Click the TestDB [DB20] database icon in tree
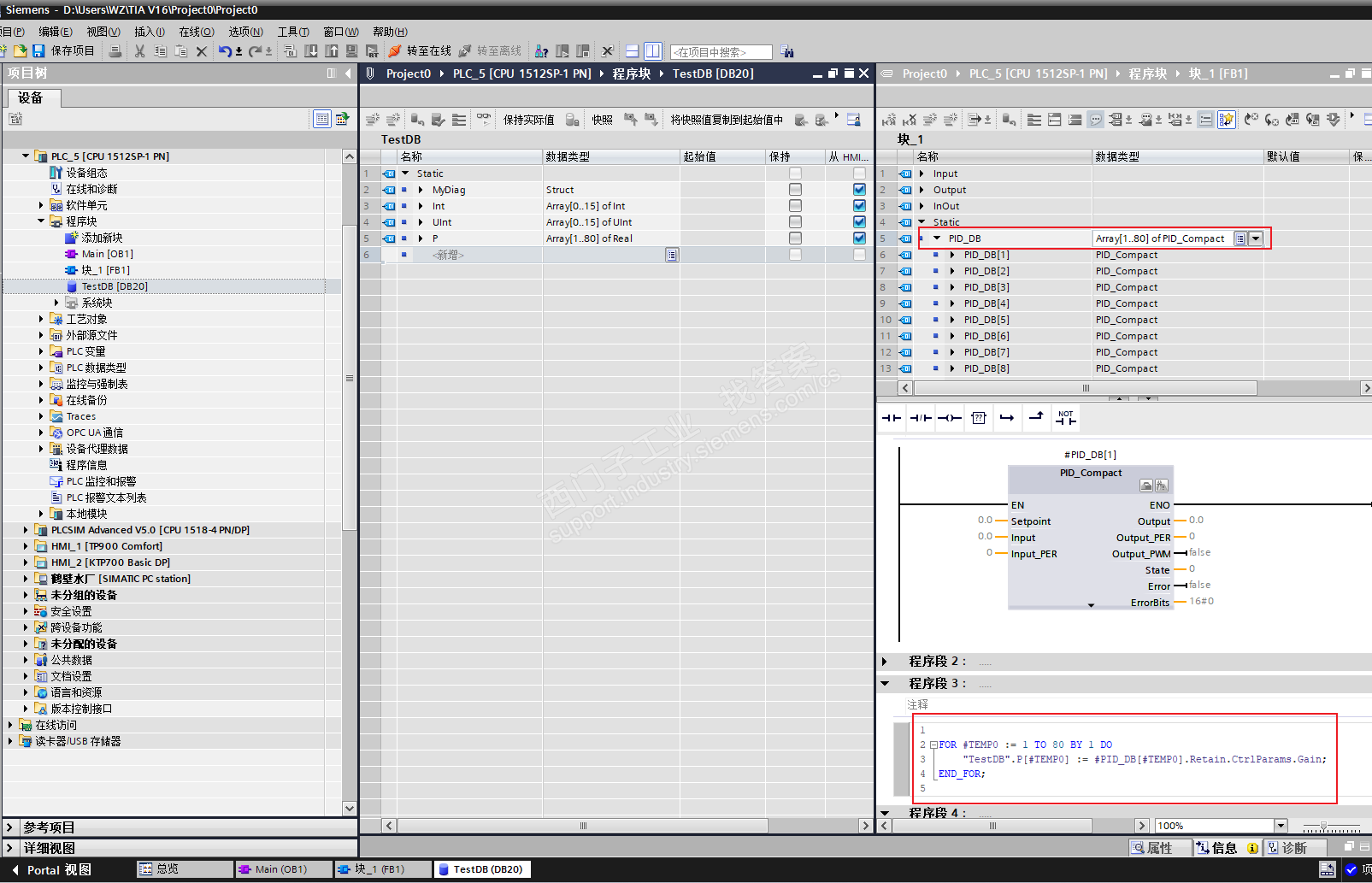 73,286
